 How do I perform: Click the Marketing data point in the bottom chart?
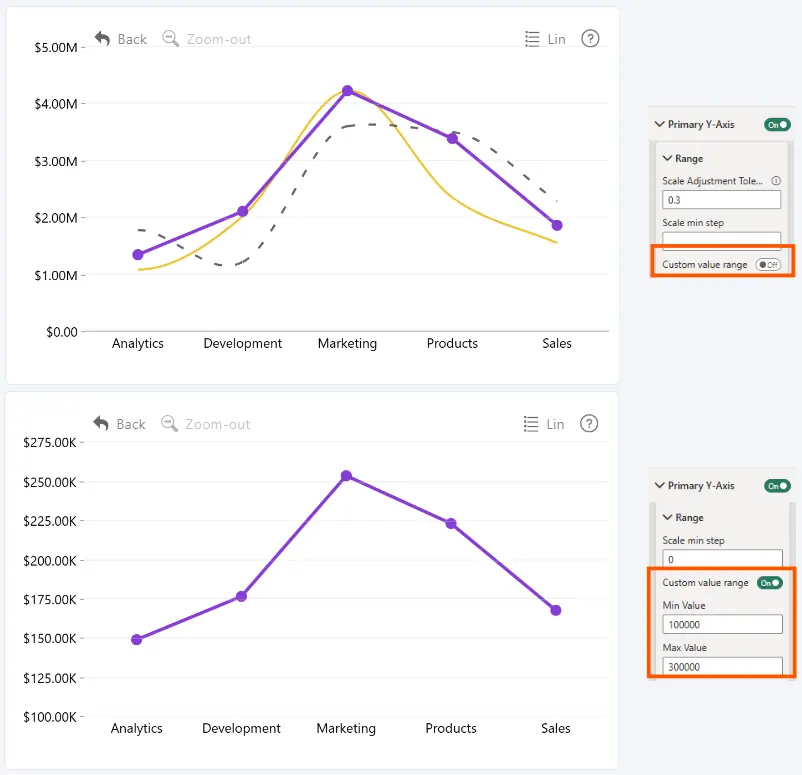click(x=346, y=476)
